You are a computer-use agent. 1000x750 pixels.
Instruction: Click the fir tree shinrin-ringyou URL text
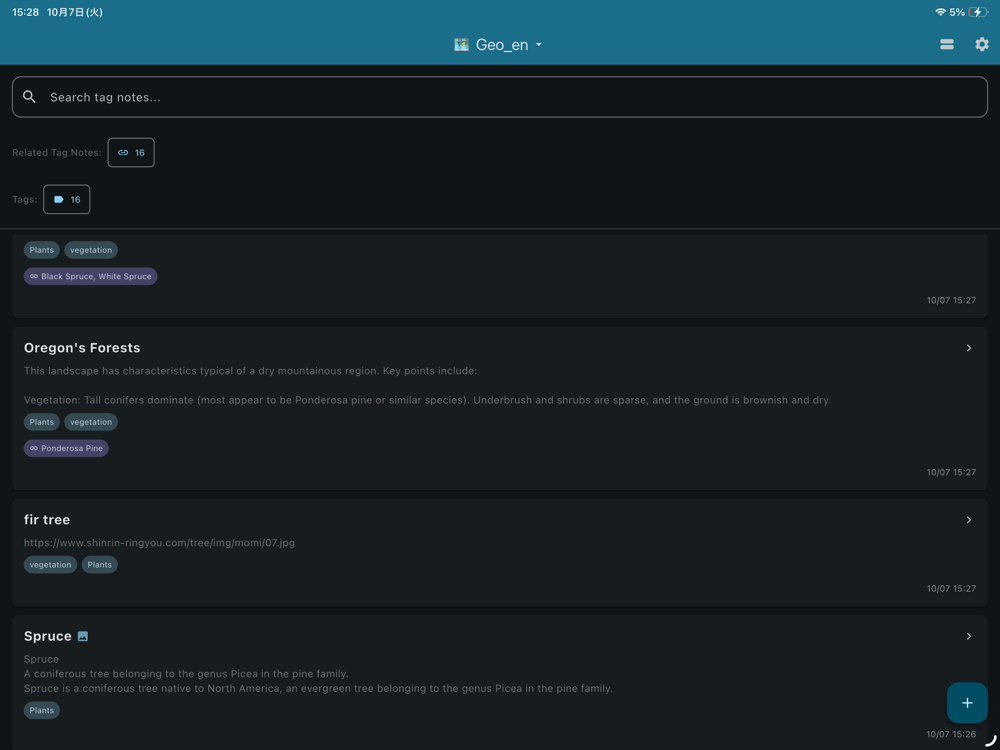coord(159,543)
